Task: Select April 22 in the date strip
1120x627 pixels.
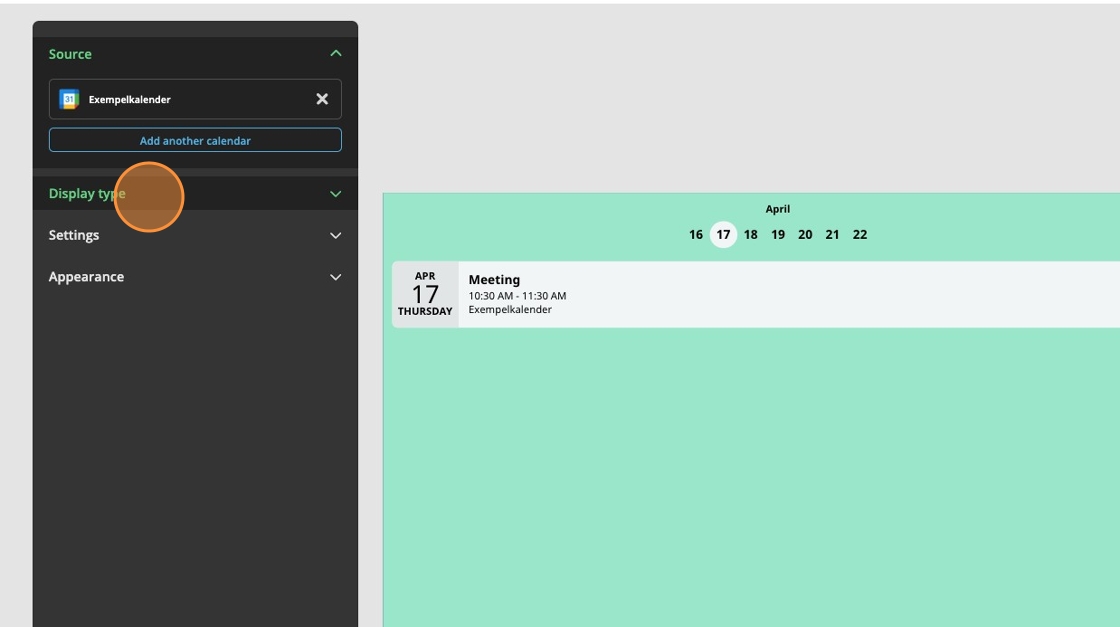Action: [860, 234]
